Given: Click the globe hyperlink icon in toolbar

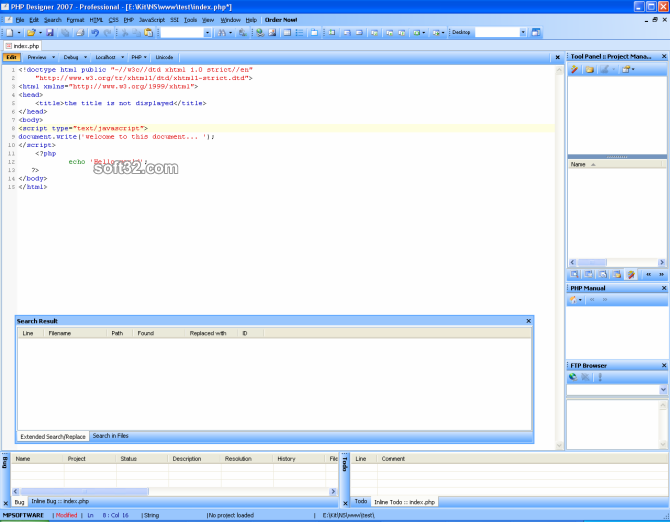Looking at the screenshot, I should [x=260, y=32].
